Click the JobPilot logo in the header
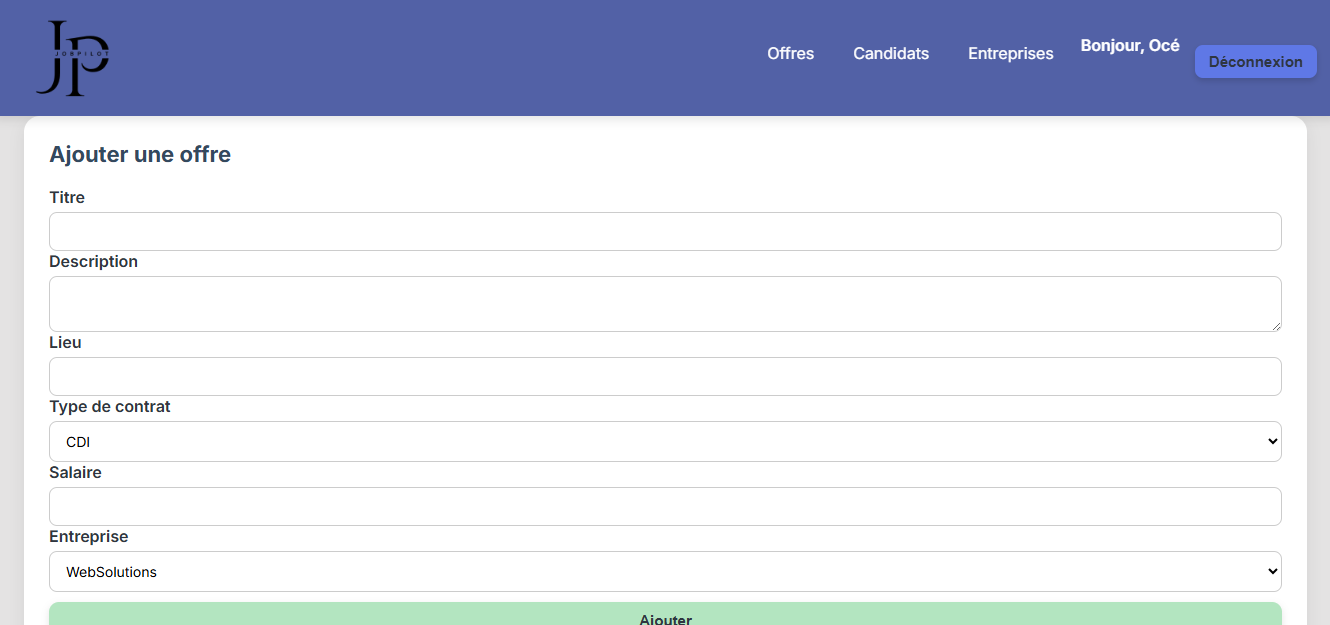1330x625 pixels. (72, 58)
